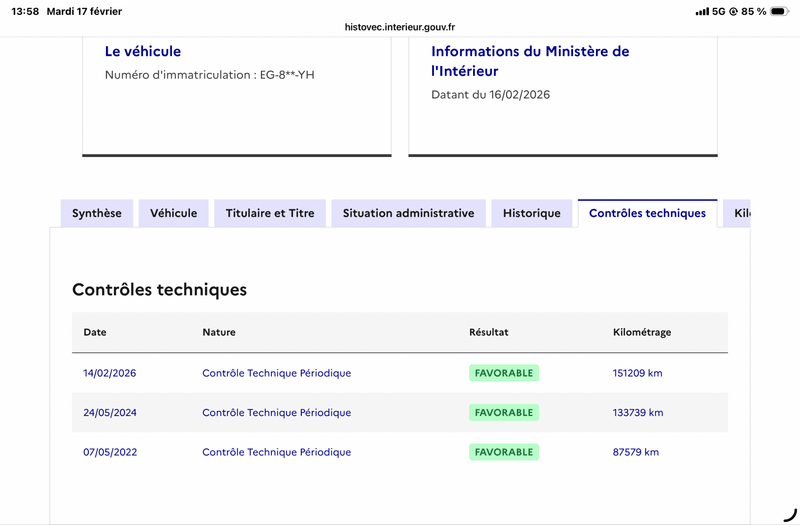Select the Contrôles techniques tab
This screenshot has width=800, height=525.
click(x=647, y=213)
